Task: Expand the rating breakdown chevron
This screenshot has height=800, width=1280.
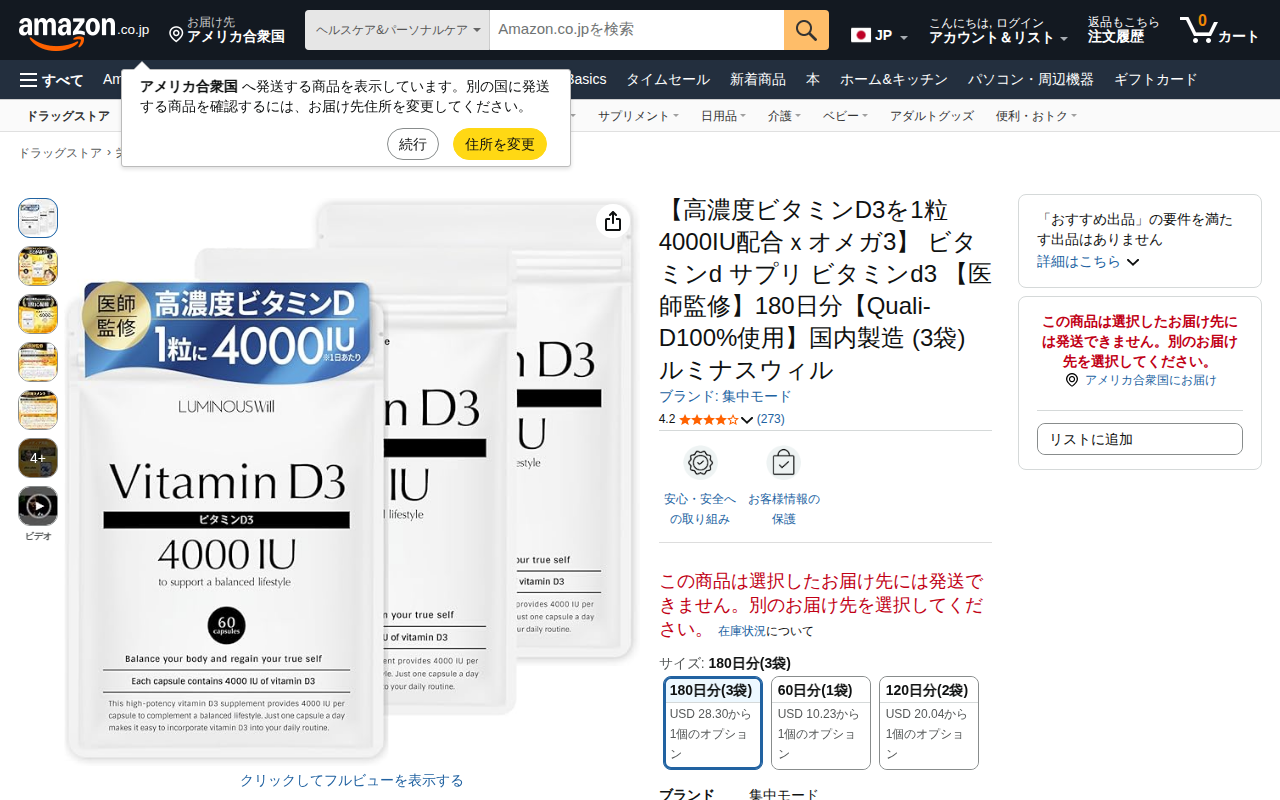Action: point(747,420)
